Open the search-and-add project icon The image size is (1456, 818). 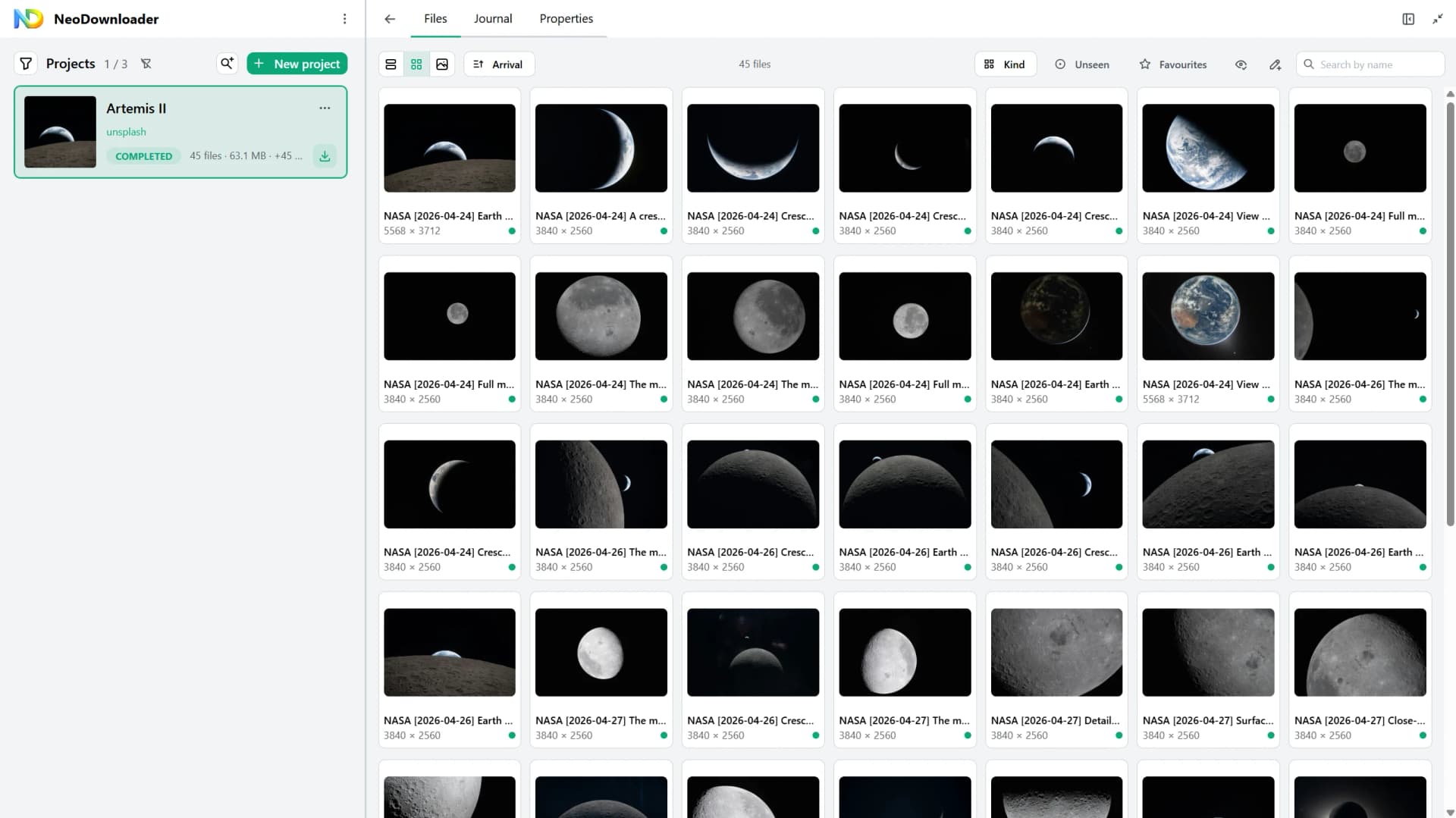(x=227, y=64)
